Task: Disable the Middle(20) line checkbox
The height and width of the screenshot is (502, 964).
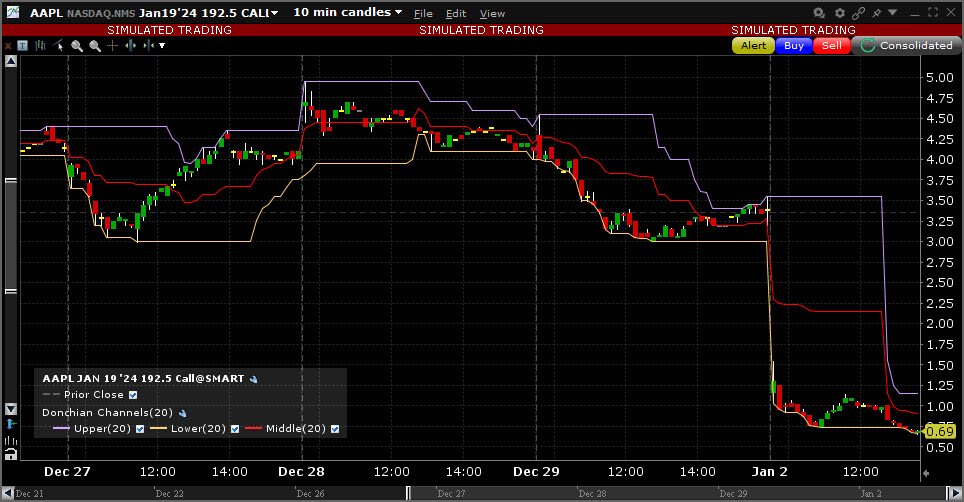Action: click(335, 429)
